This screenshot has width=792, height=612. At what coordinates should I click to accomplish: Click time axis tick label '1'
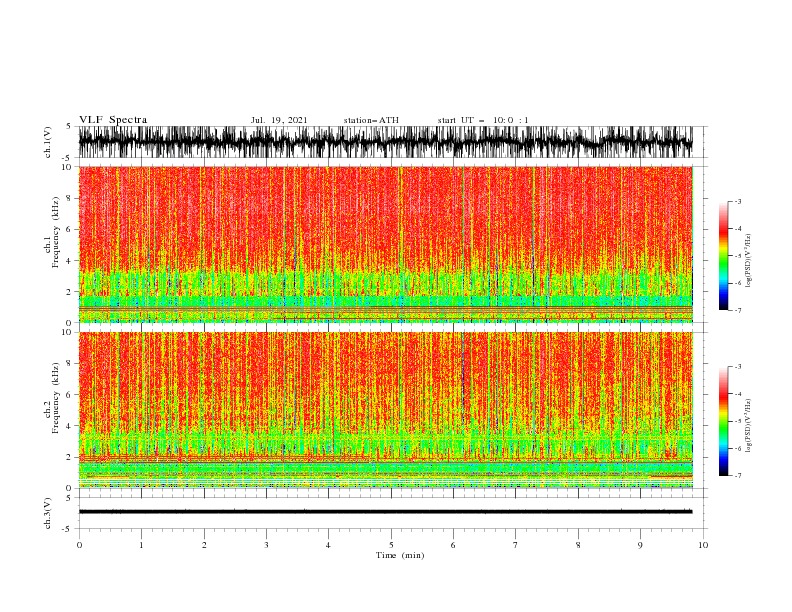click(x=141, y=545)
